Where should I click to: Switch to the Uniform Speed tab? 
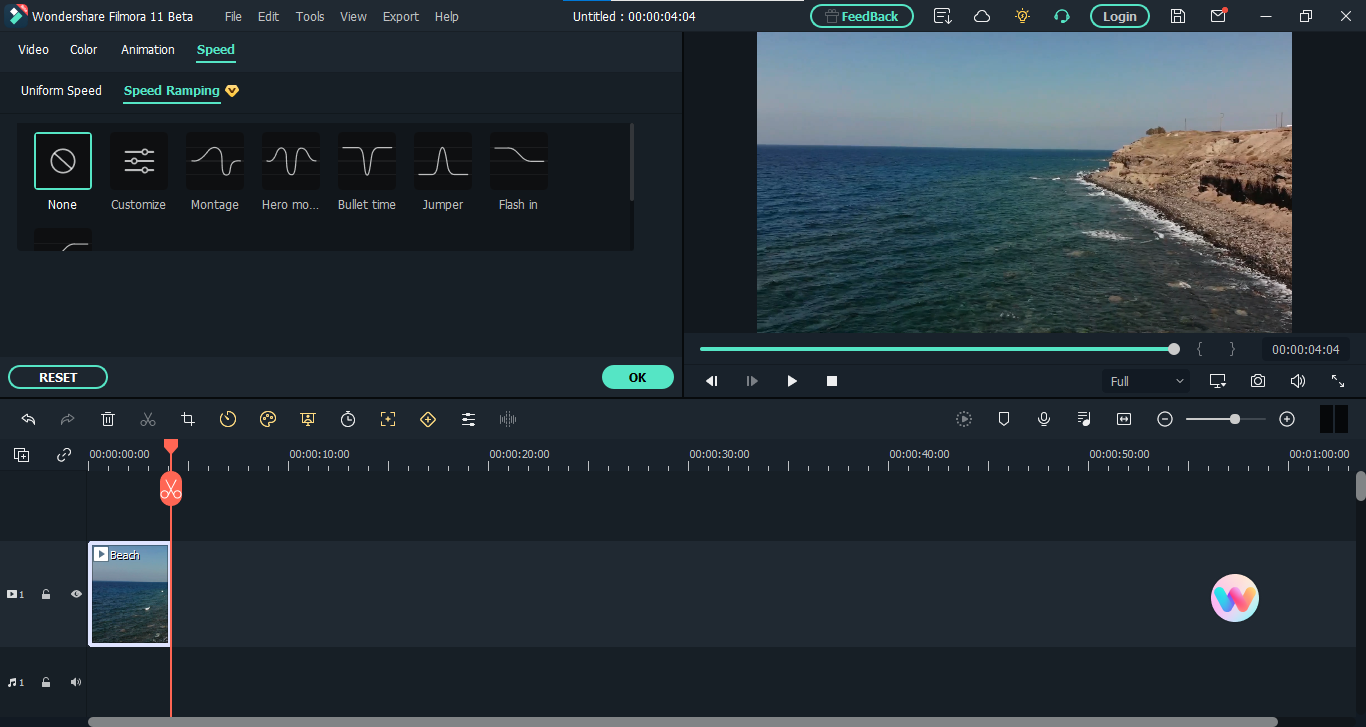pyautogui.click(x=61, y=91)
